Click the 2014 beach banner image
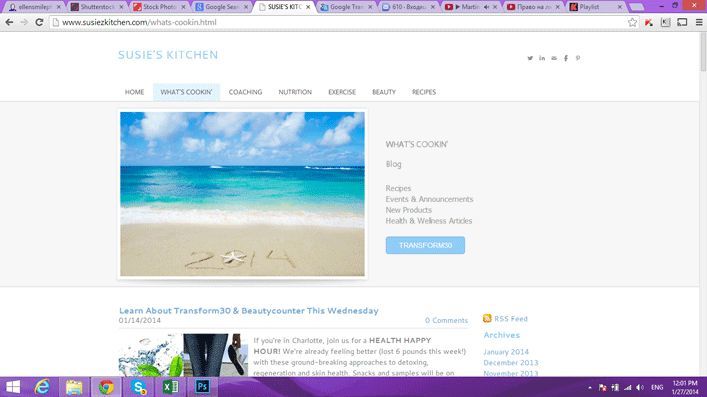707x397 pixels. coord(243,194)
